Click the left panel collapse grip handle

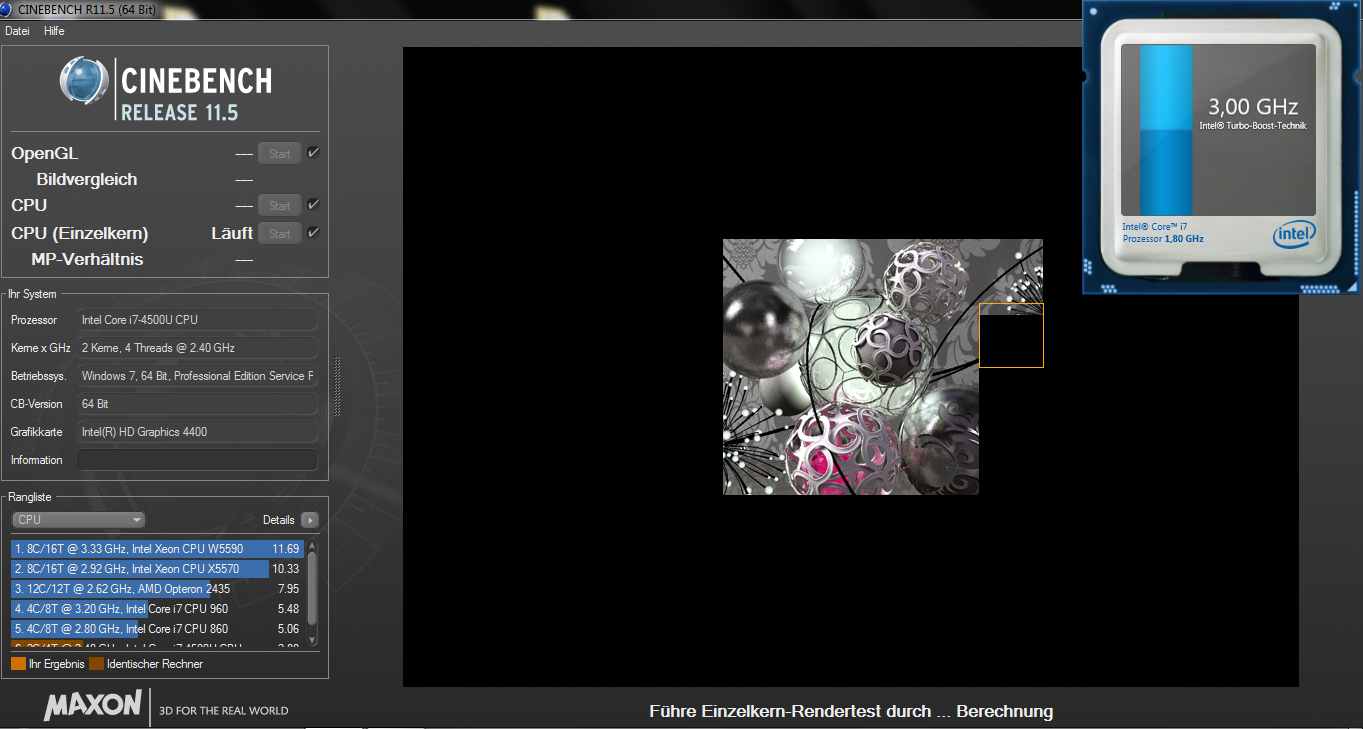(x=337, y=385)
